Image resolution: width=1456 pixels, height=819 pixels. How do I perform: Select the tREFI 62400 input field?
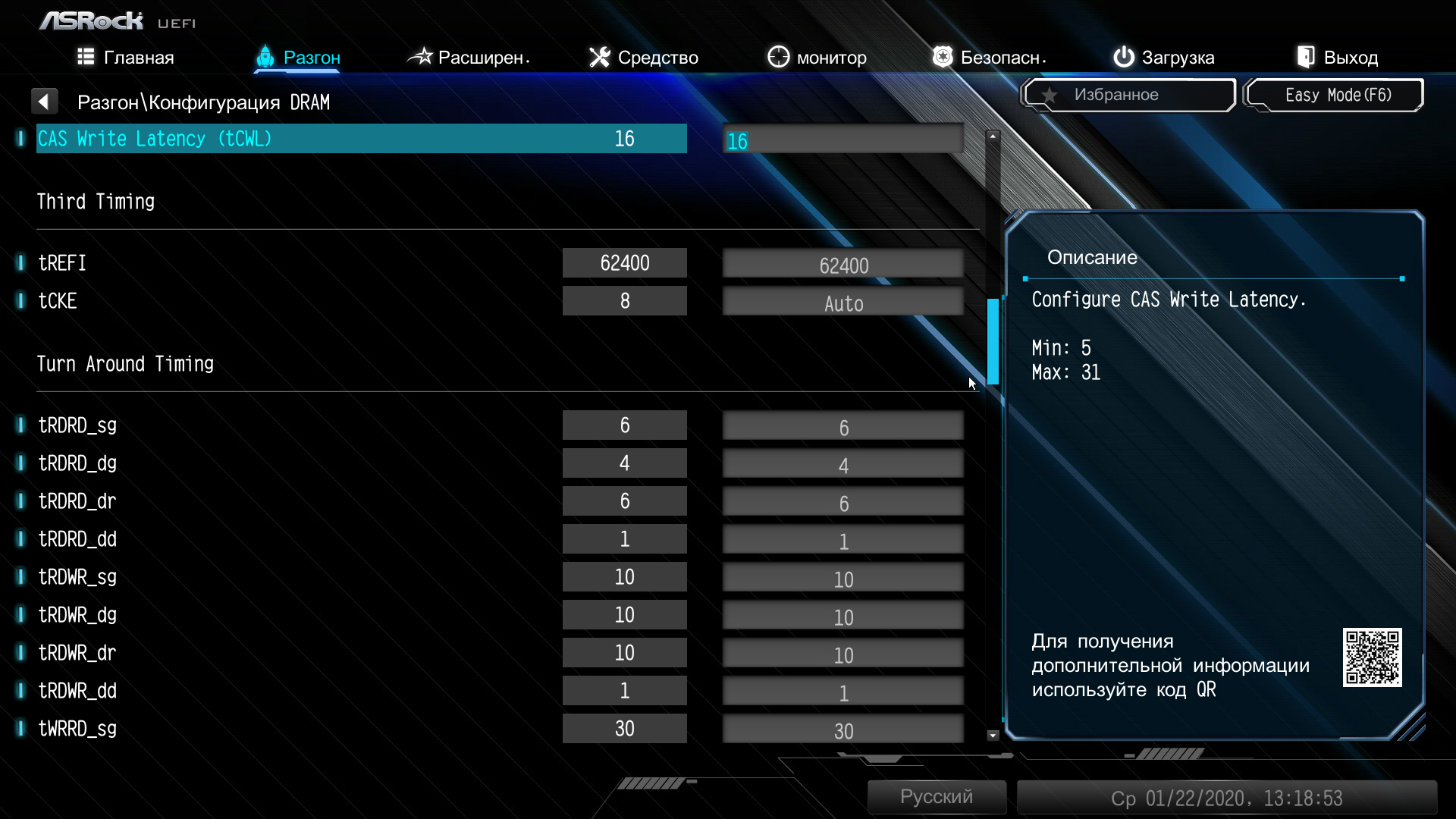click(843, 265)
